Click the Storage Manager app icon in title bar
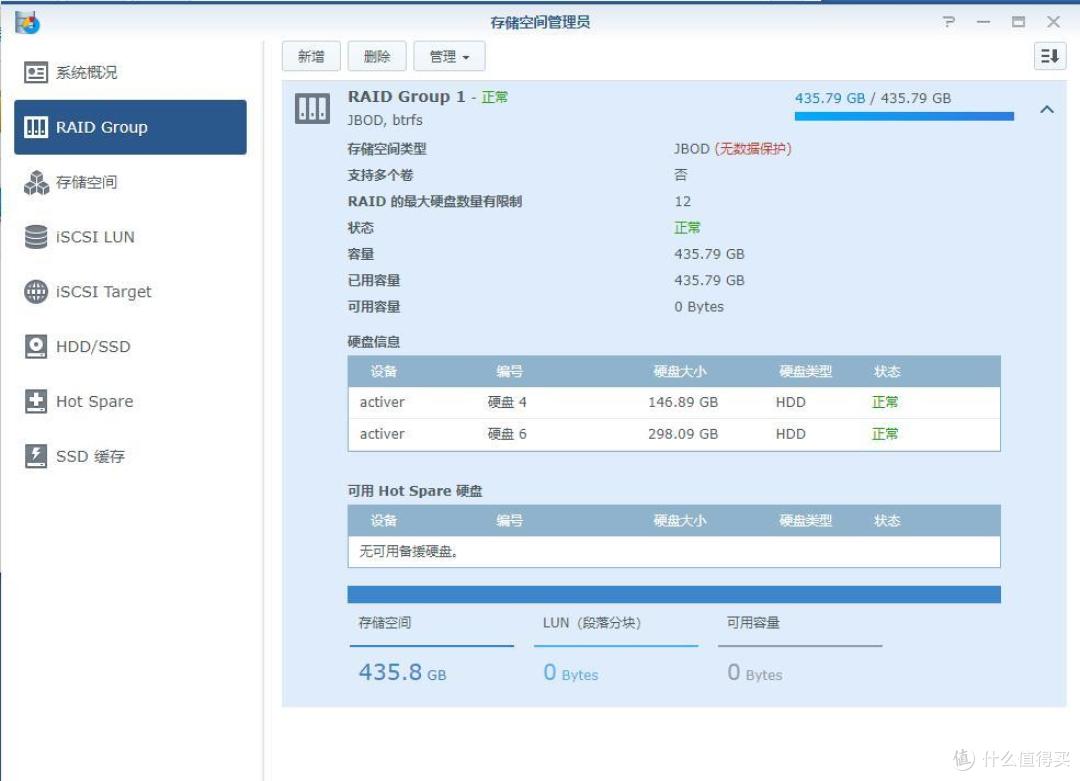Image resolution: width=1080 pixels, height=781 pixels. [x=28, y=23]
